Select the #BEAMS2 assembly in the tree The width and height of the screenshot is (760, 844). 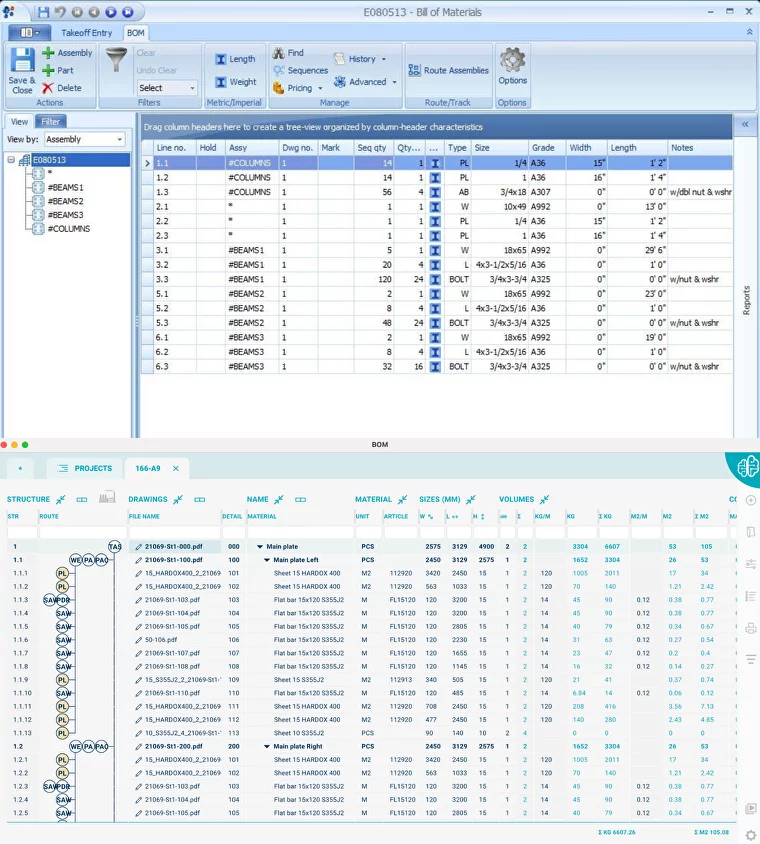tap(66, 201)
